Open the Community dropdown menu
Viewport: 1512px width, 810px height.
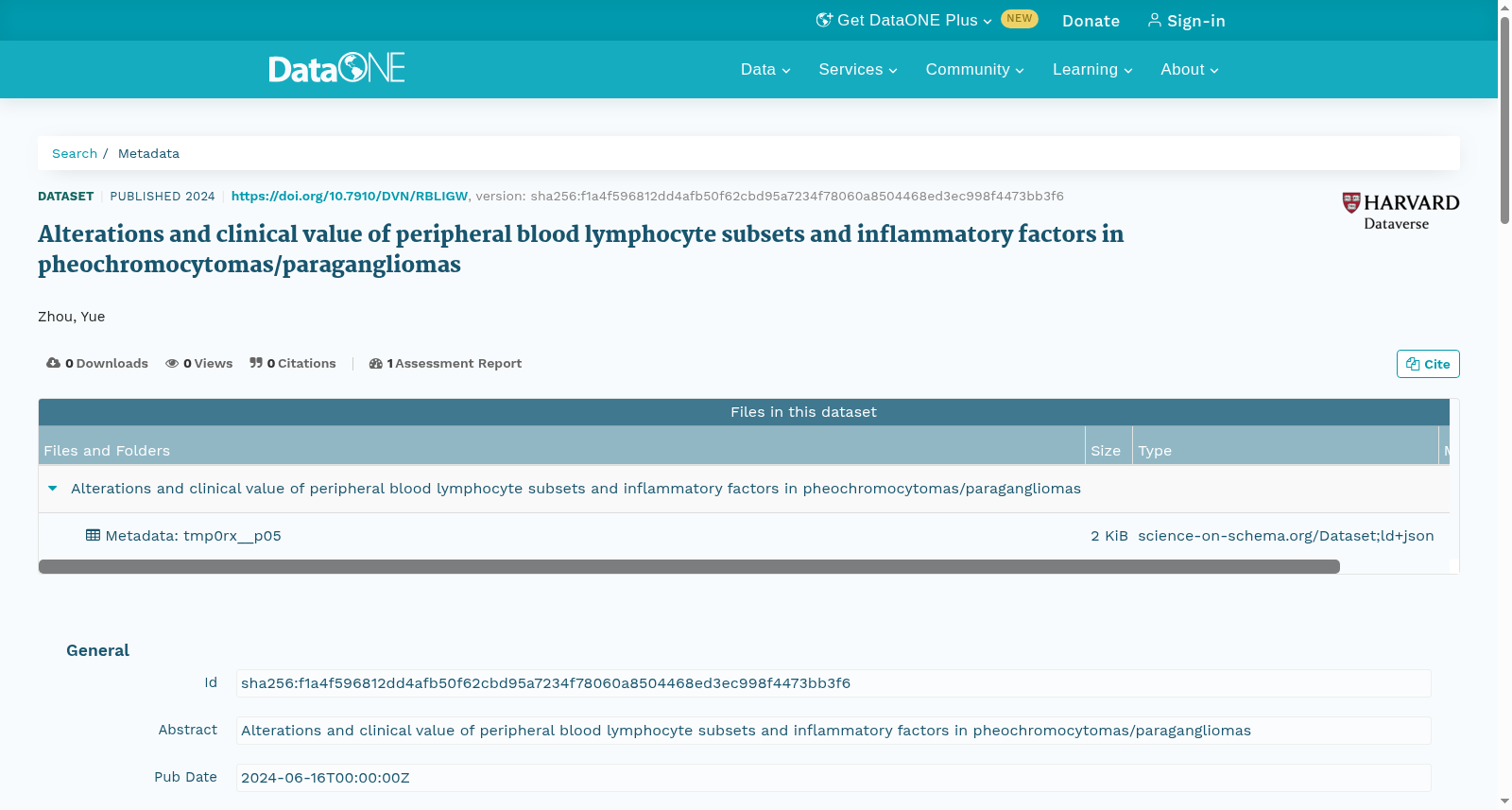pyautogui.click(x=974, y=69)
